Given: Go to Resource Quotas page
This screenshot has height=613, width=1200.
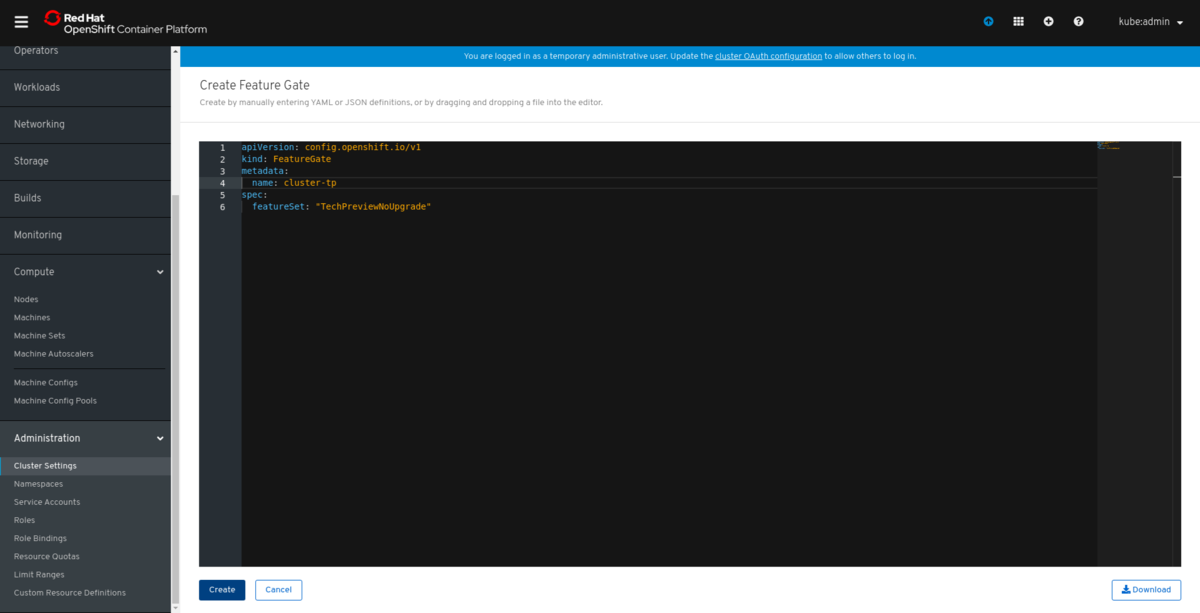Looking at the screenshot, I should [46, 556].
